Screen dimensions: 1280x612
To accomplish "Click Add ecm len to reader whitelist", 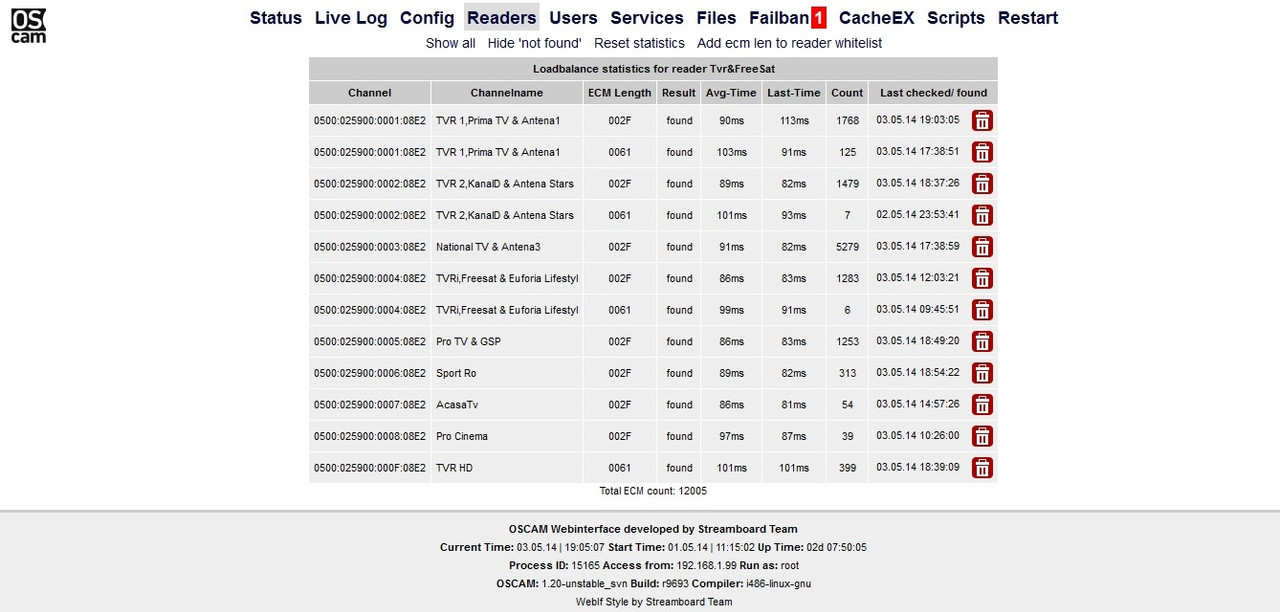I will (x=789, y=43).
